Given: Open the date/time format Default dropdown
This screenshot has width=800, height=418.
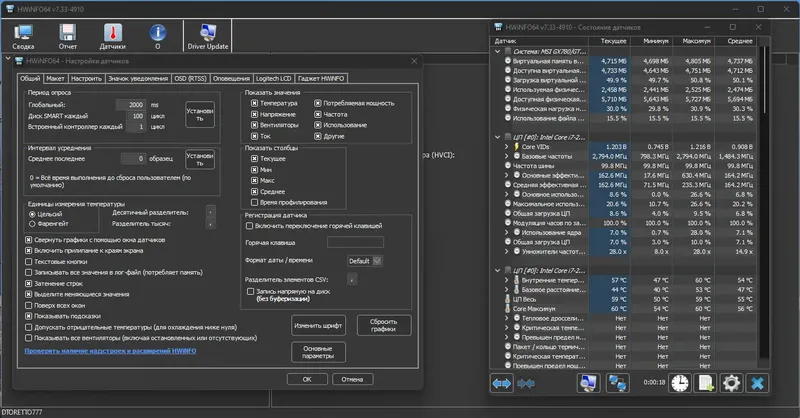Looking at the screenshot, I should 365,261.
